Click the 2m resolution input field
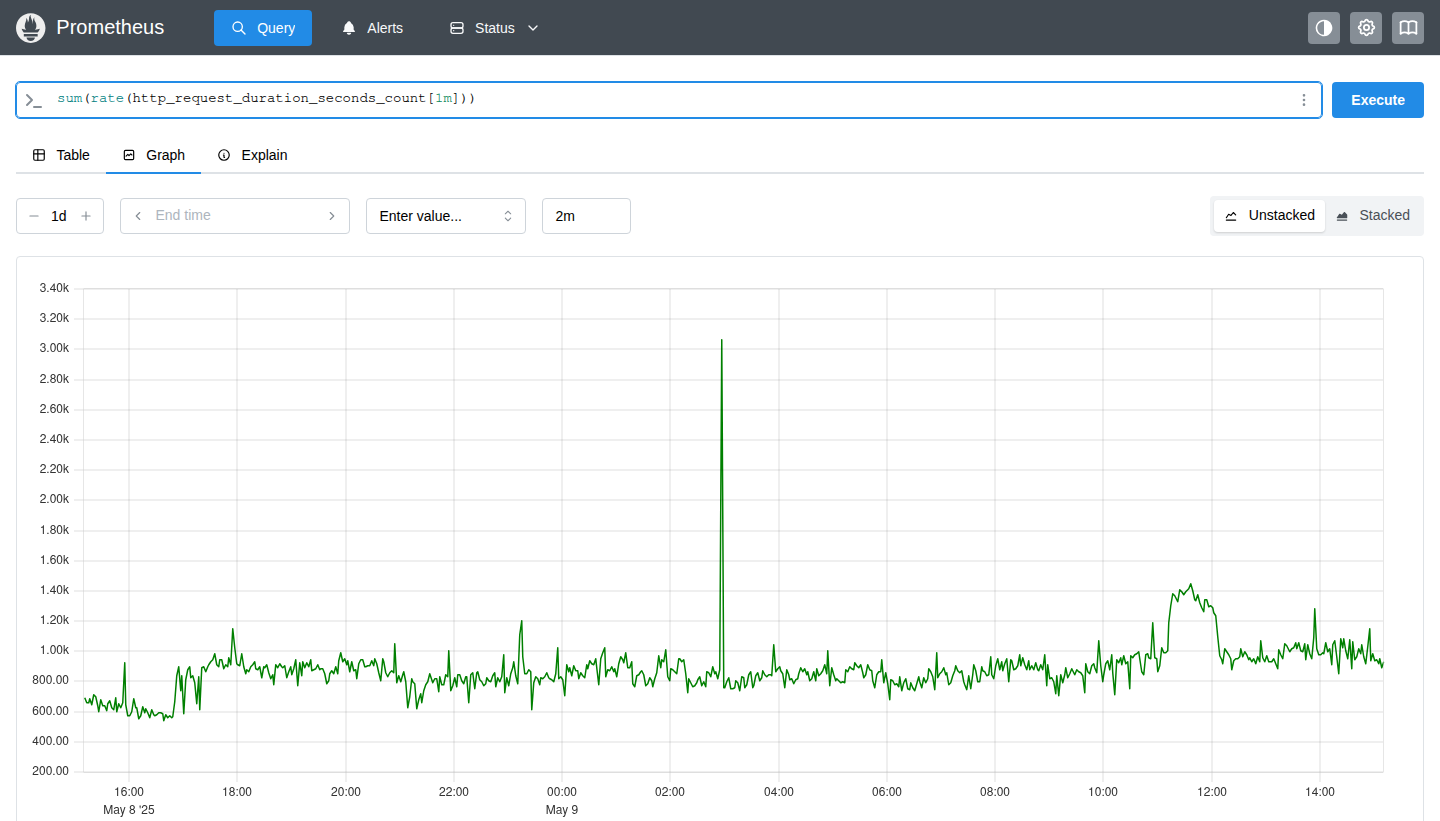 point(586,216)
